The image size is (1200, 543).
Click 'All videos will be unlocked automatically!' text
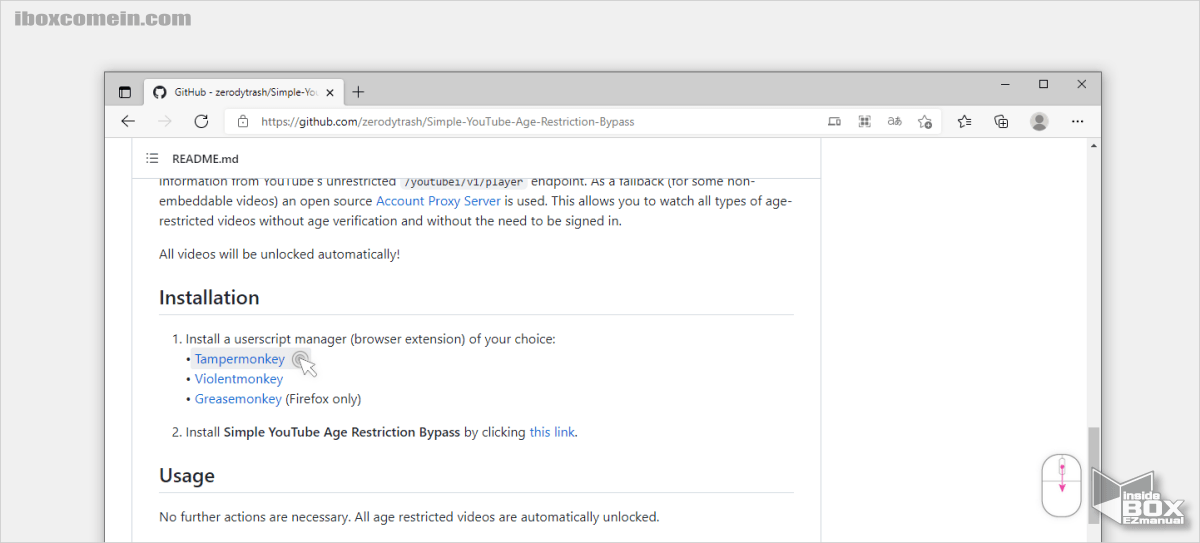point(279,254)
